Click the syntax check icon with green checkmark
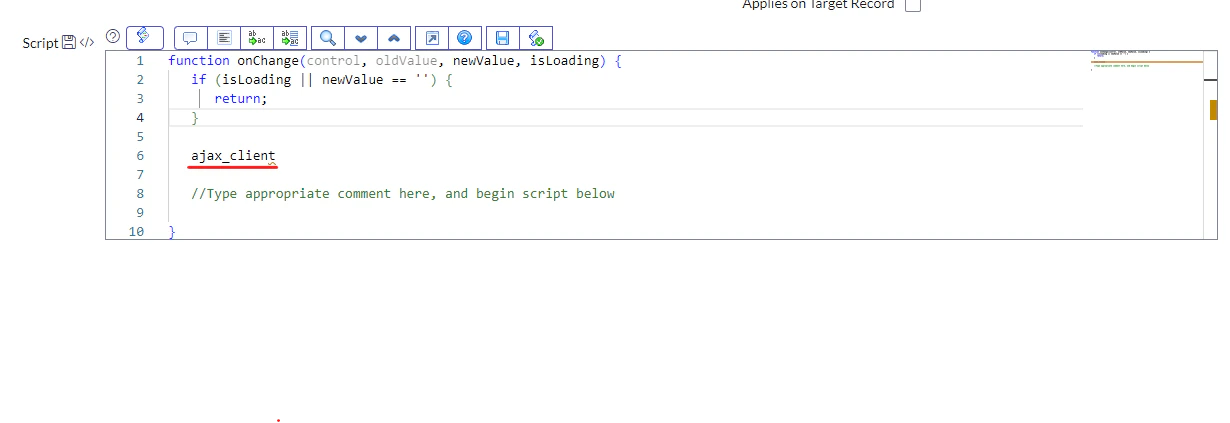The image size is (1230, 423). coord(535,38)
